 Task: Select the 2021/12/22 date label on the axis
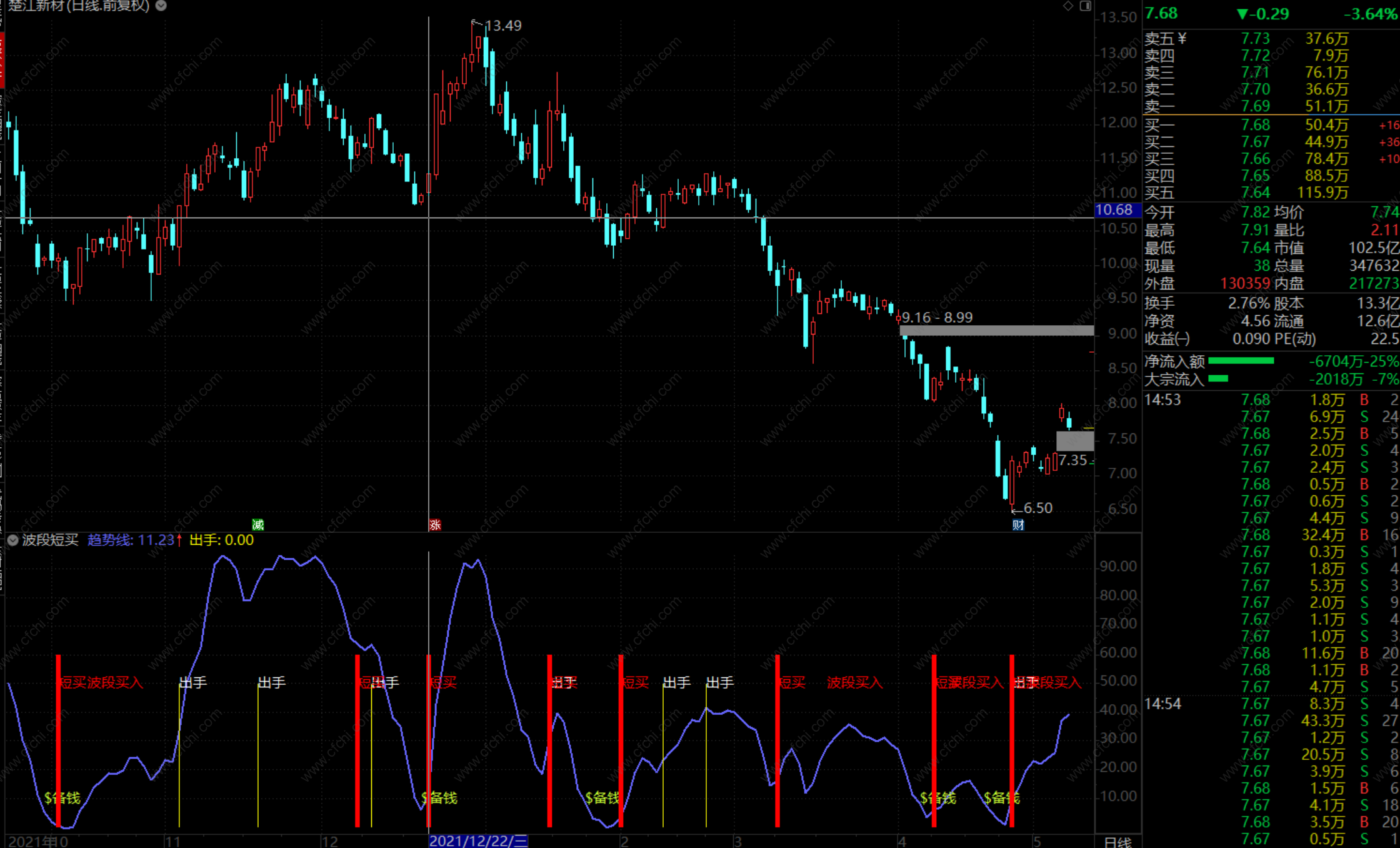tap(479, 841)
